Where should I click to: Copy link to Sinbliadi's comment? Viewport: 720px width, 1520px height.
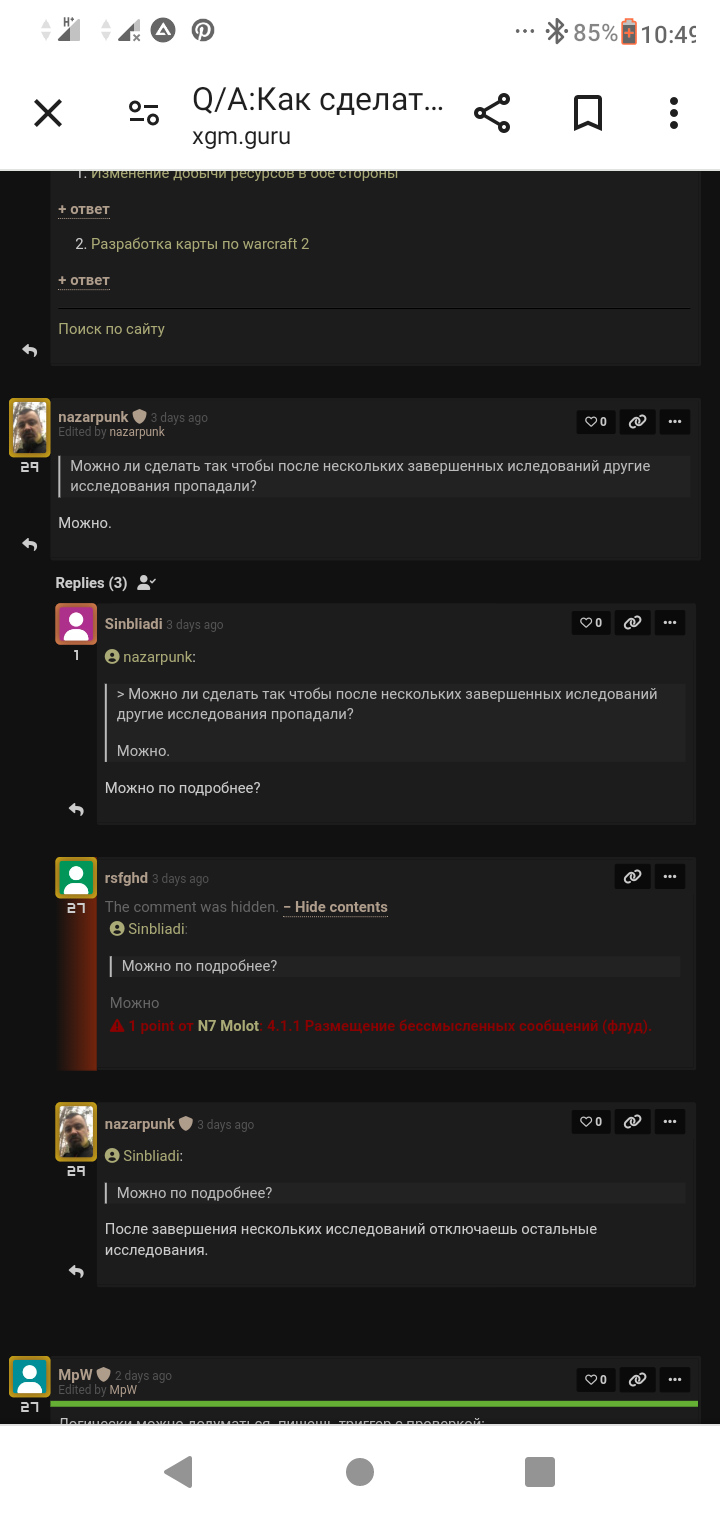(x=632, y=623)
